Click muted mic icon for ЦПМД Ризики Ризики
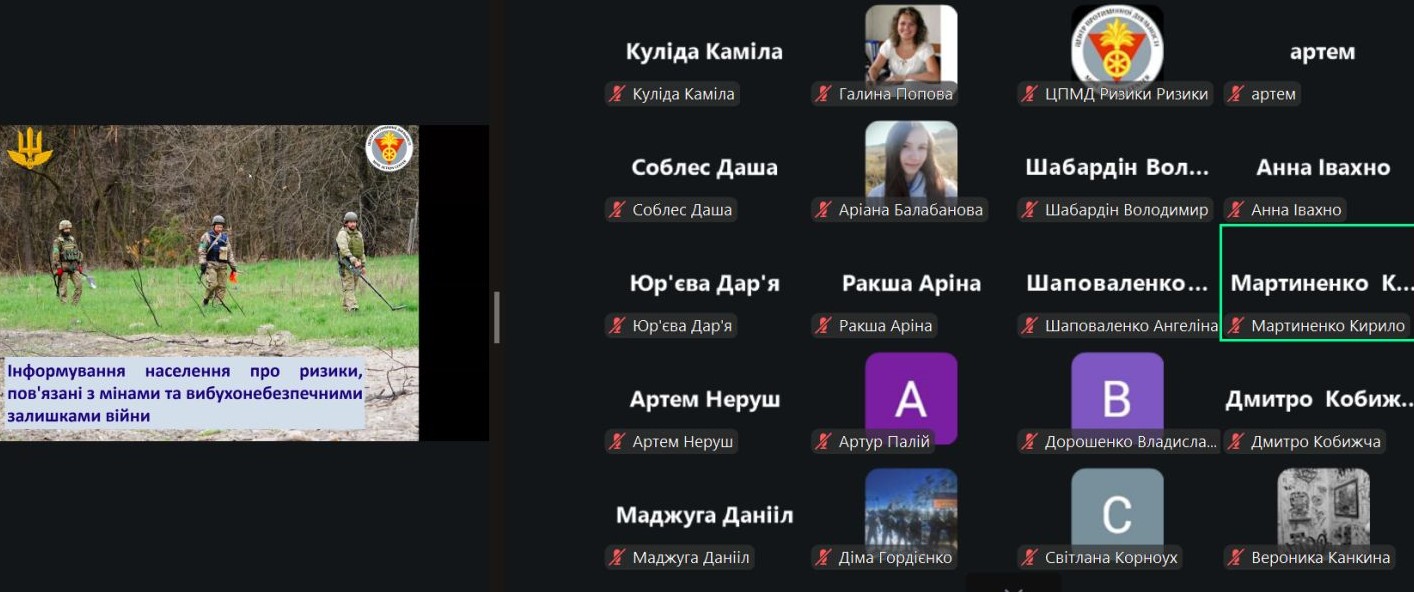The image size is (1414, 592). point(1029,94)
